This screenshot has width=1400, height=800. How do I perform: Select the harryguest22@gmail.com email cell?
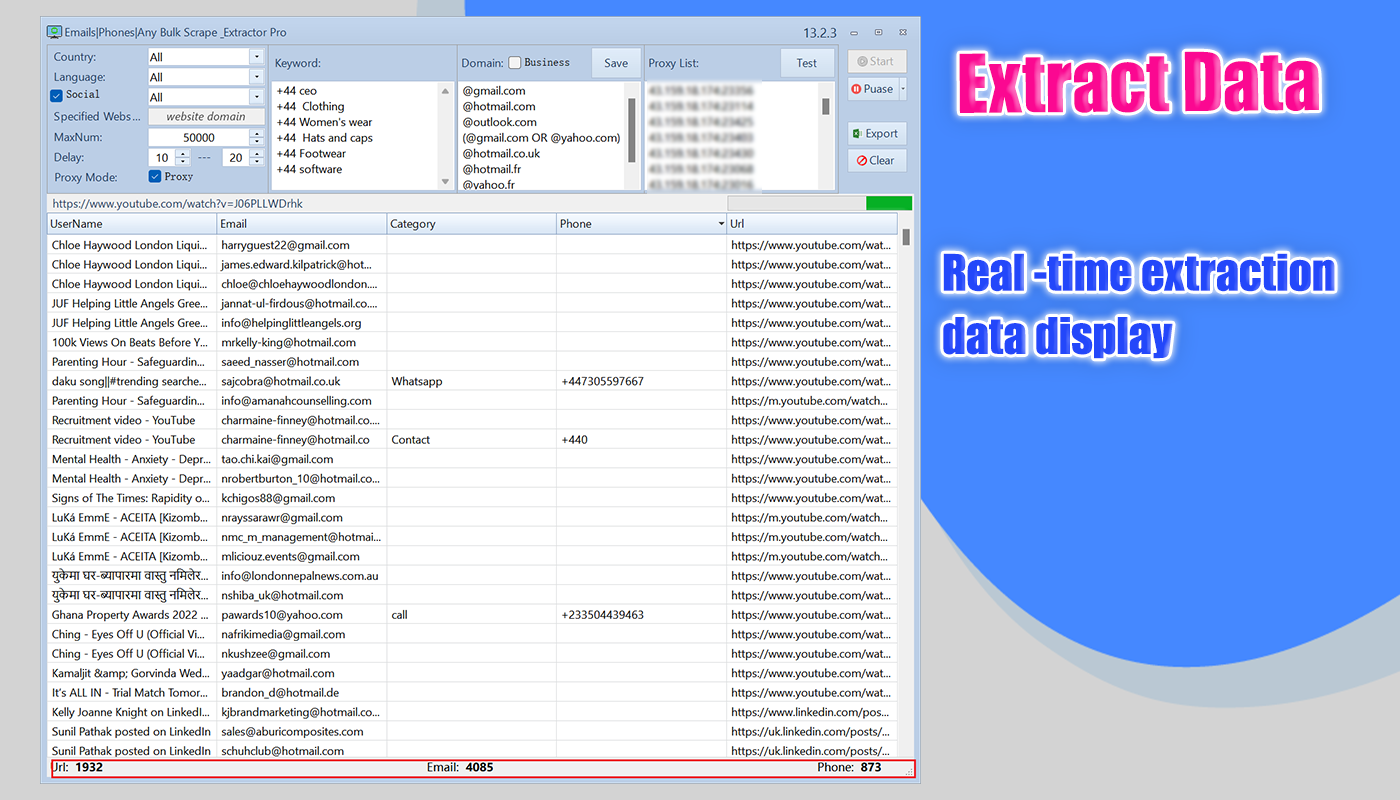click(x=302, y=245)
